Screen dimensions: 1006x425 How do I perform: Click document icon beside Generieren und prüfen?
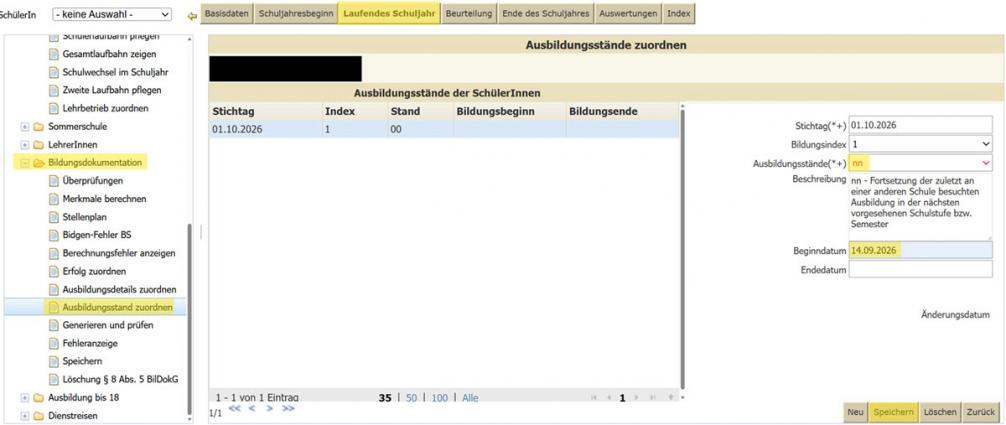55,325
